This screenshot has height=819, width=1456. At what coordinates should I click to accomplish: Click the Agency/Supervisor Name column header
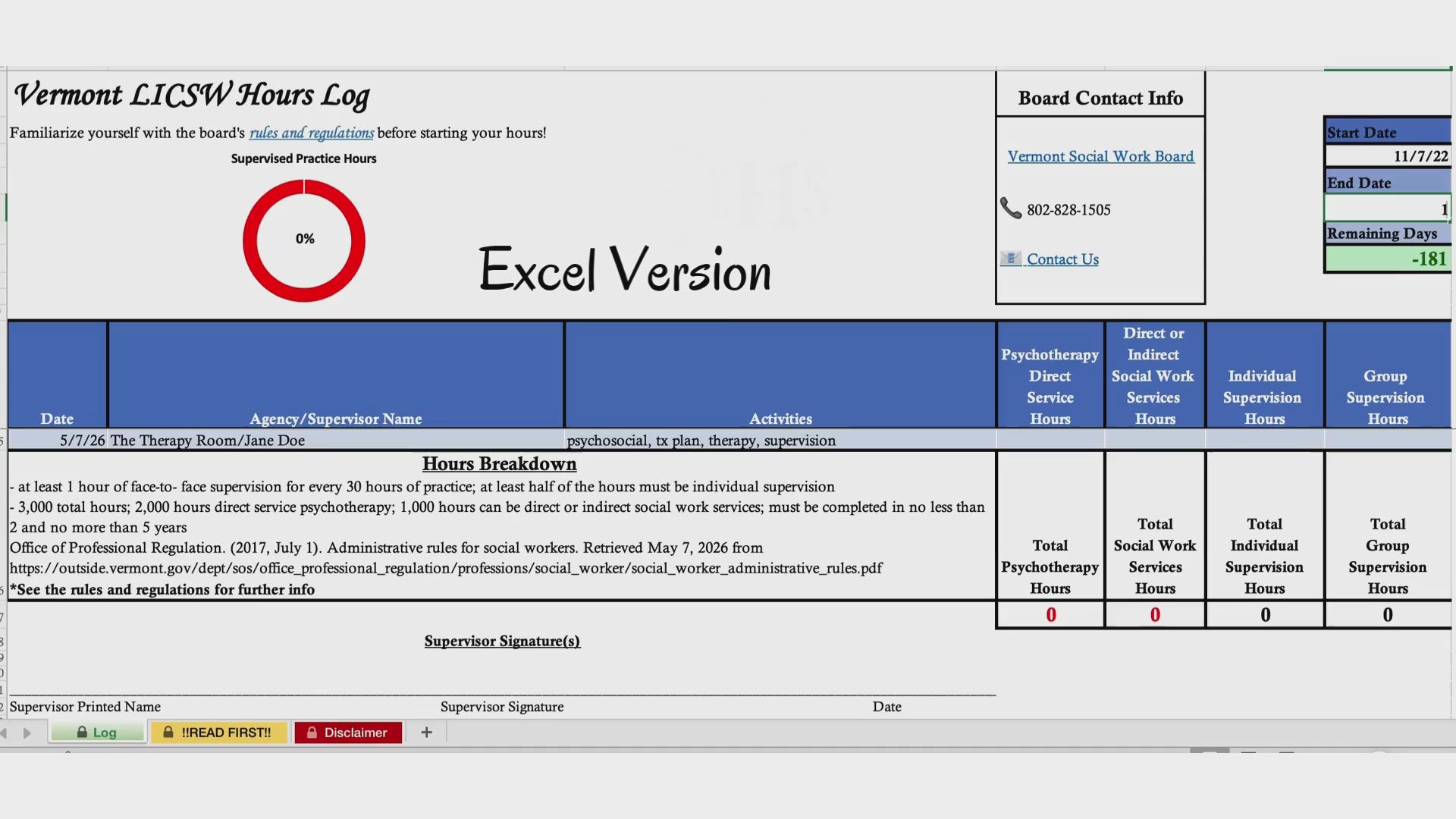click(336, 375)
